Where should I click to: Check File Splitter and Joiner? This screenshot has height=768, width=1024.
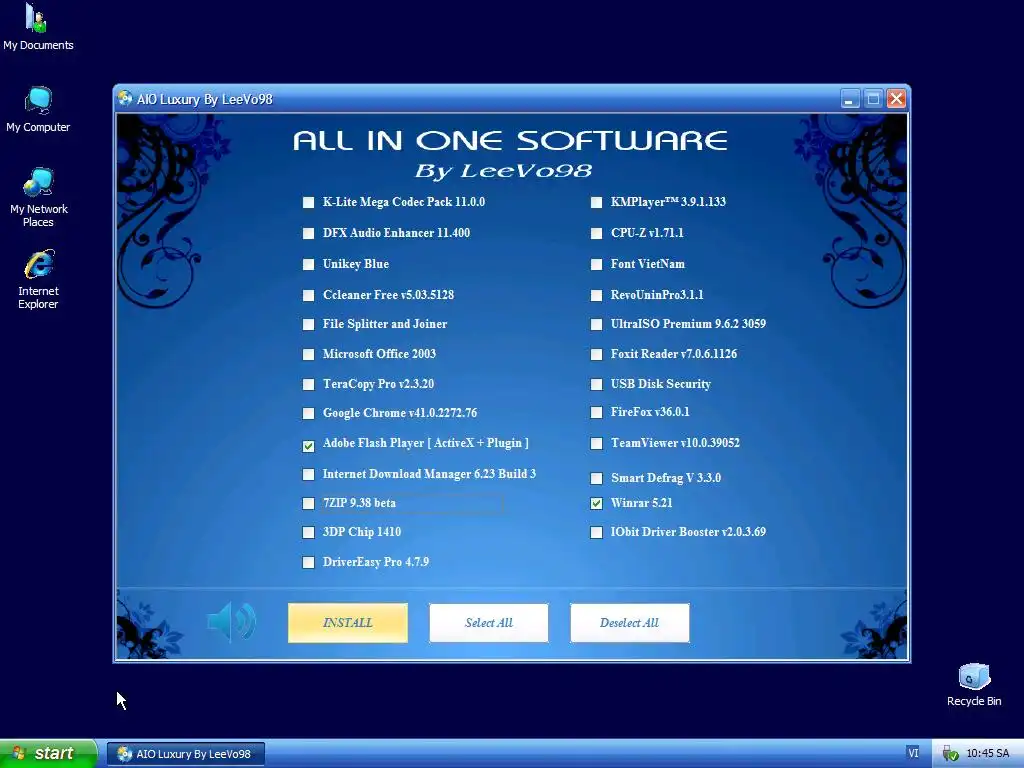click(308, 325)
